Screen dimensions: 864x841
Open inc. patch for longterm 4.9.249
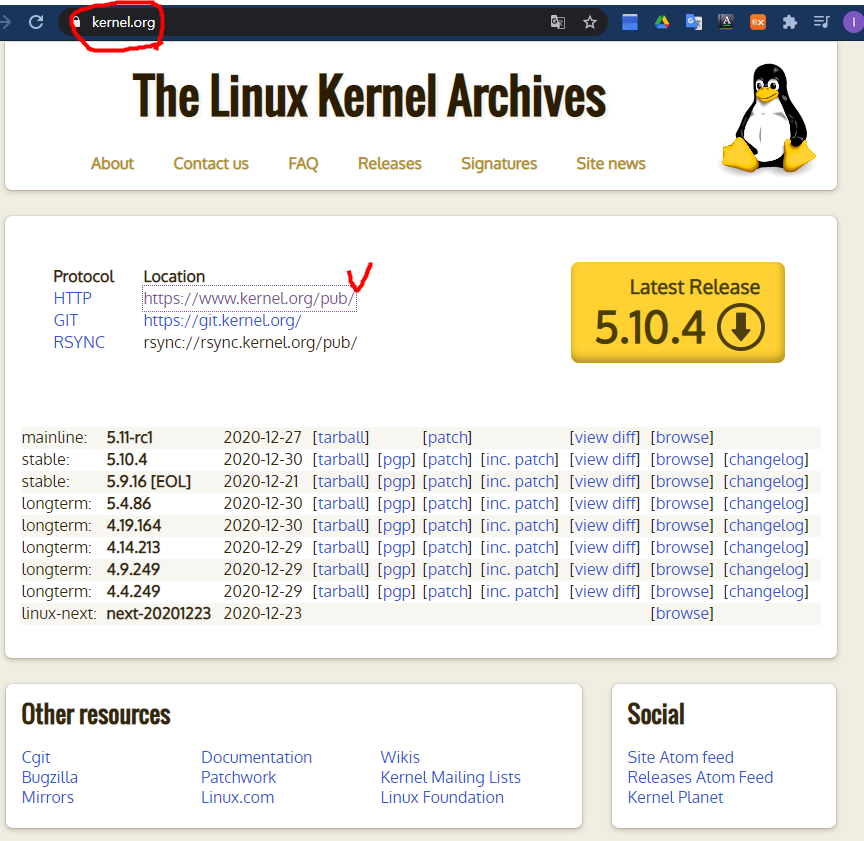(x=520, y=570)
